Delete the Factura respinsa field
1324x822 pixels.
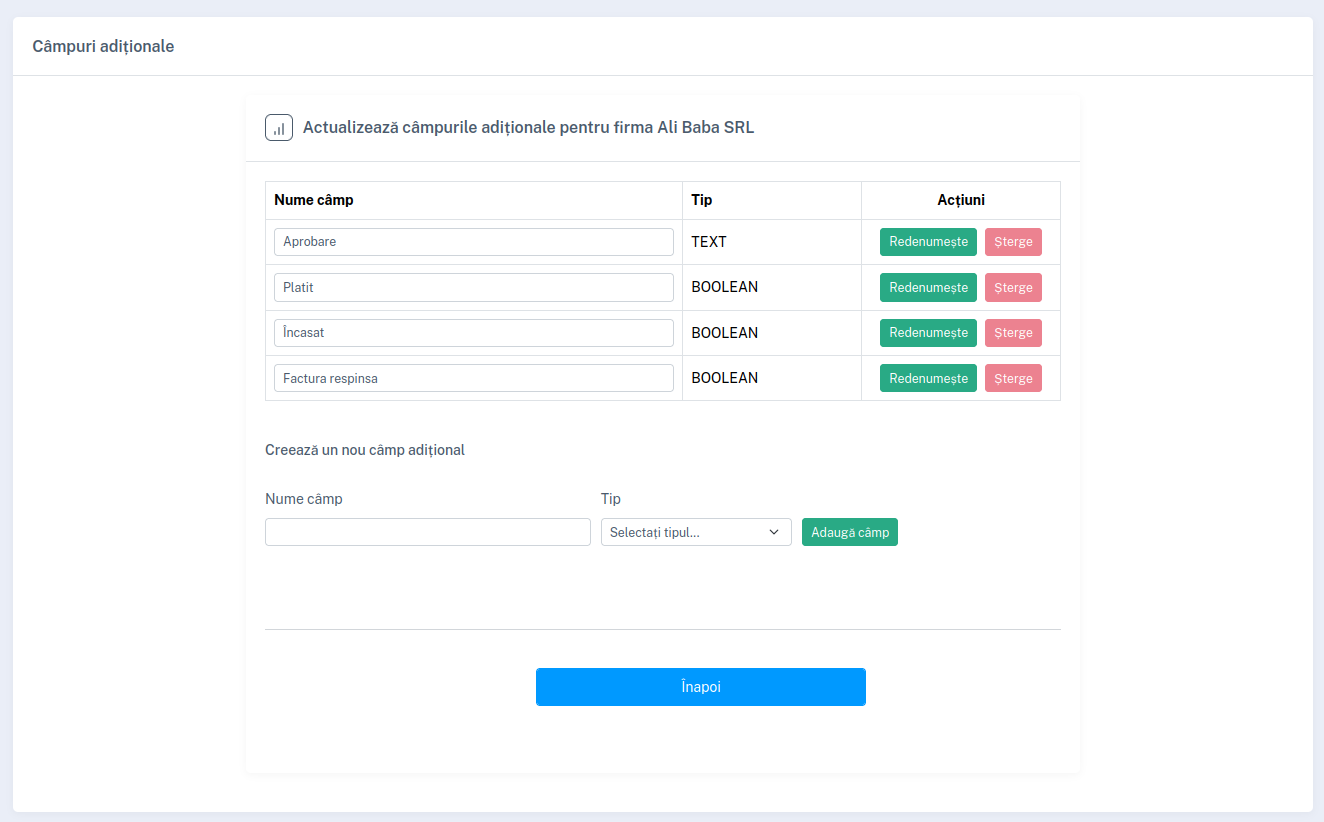pos(1012,378)
